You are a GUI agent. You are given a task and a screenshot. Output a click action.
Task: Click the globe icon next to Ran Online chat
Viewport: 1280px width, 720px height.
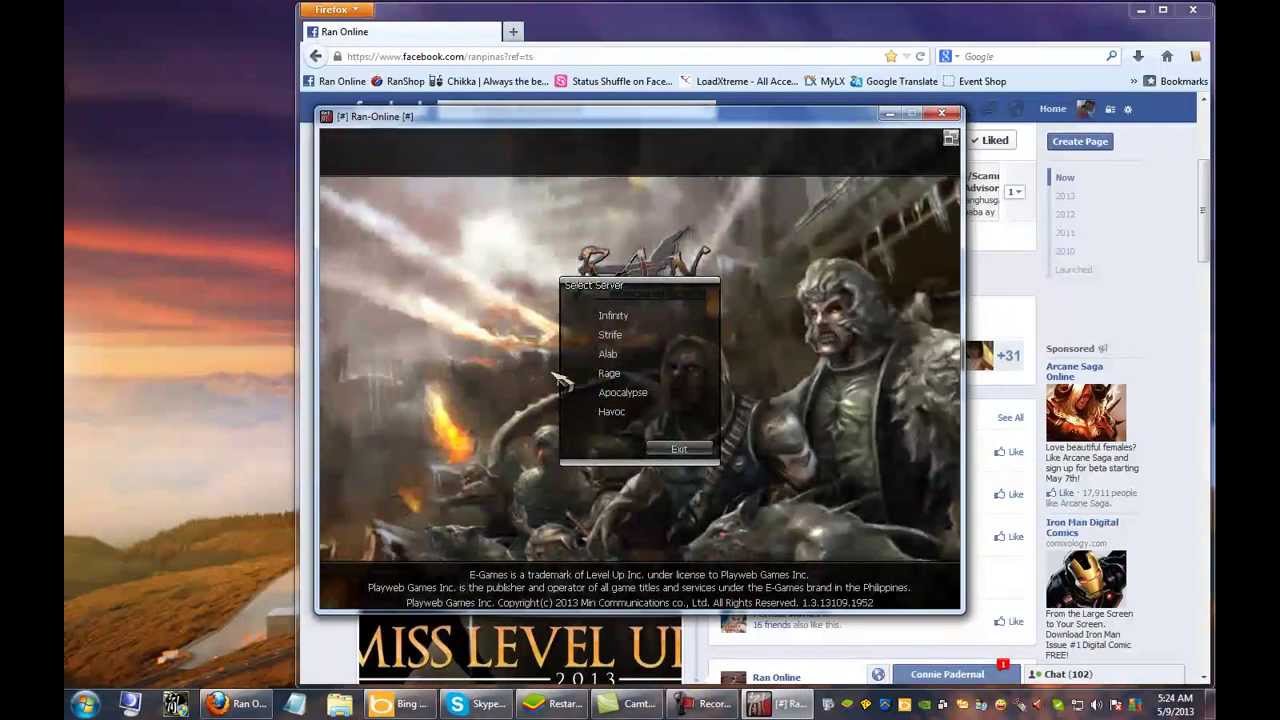pos(878,675)
